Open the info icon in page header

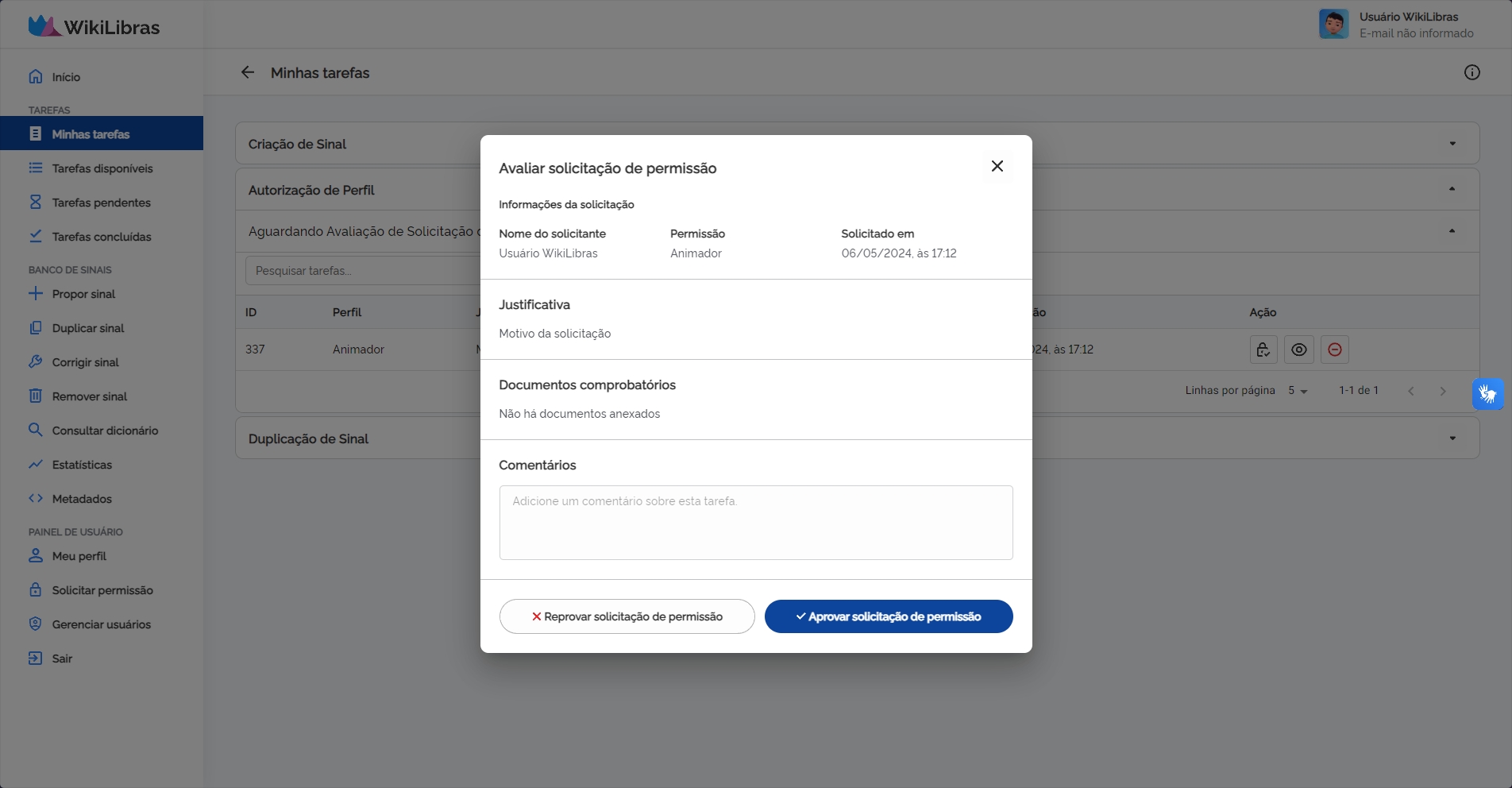[x=1471, y=72]
